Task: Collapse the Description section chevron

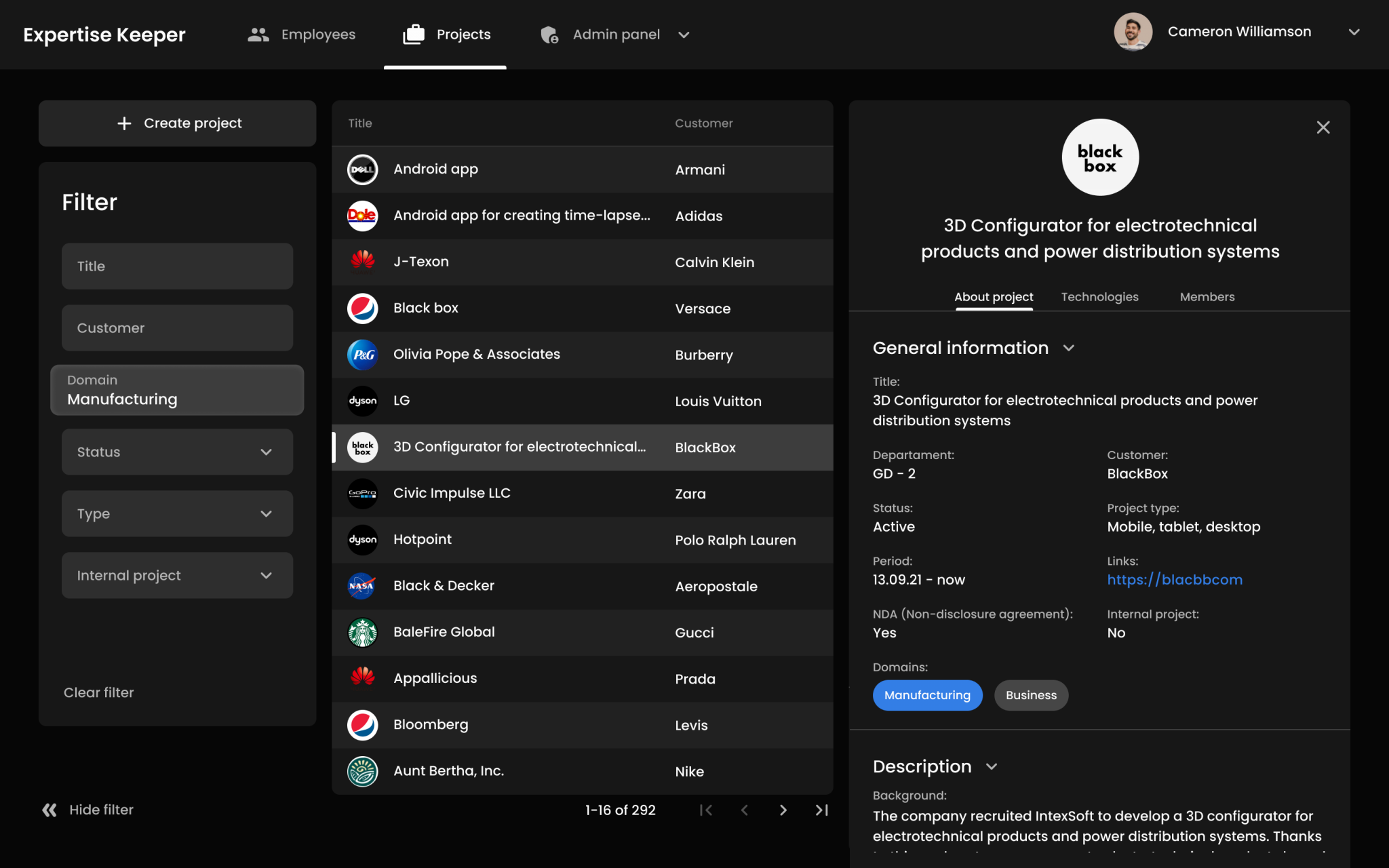Action: [992, 766]
